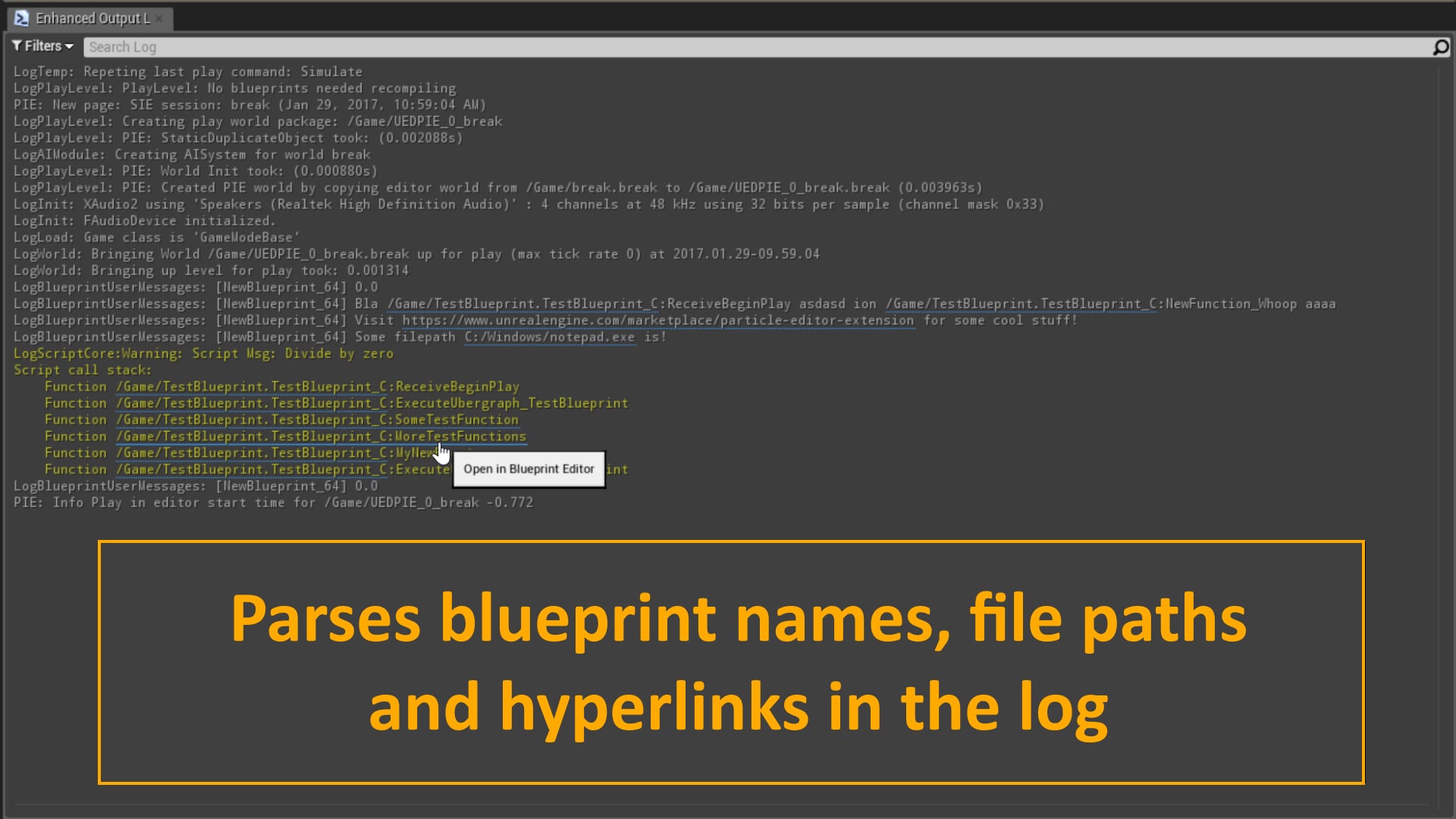Click 'Bringing up level for play took' line

pos(211,271)
